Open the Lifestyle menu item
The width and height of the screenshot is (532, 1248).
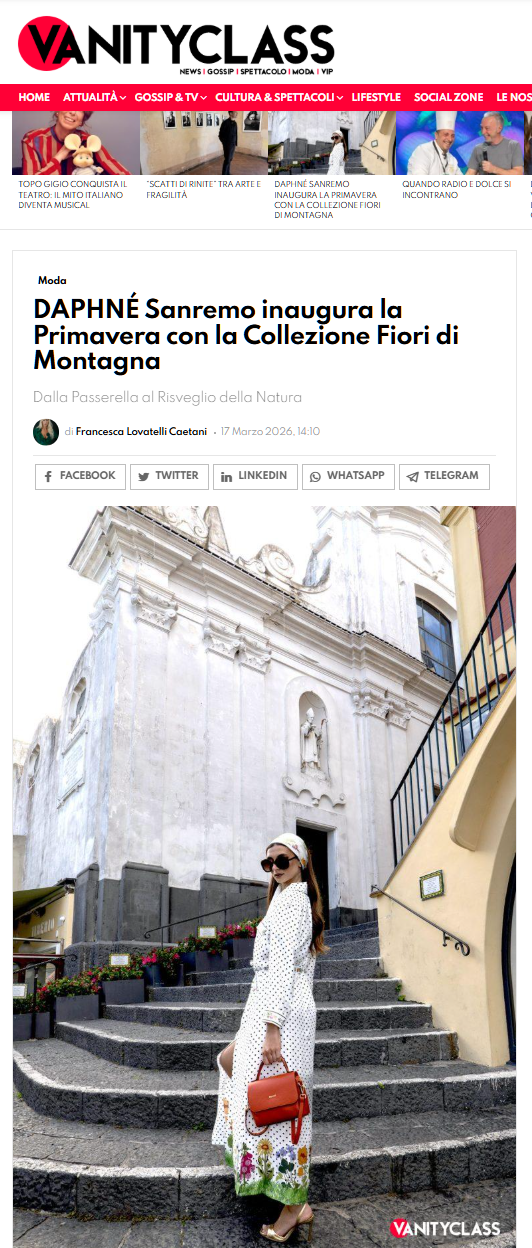pyautogui.click(x=376, y=97)
